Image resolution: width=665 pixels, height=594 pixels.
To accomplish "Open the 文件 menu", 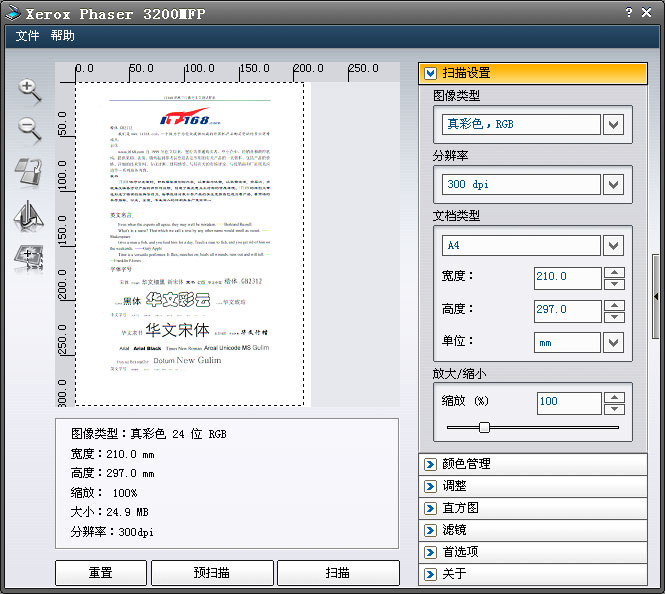I will click(x=28, y=36).
